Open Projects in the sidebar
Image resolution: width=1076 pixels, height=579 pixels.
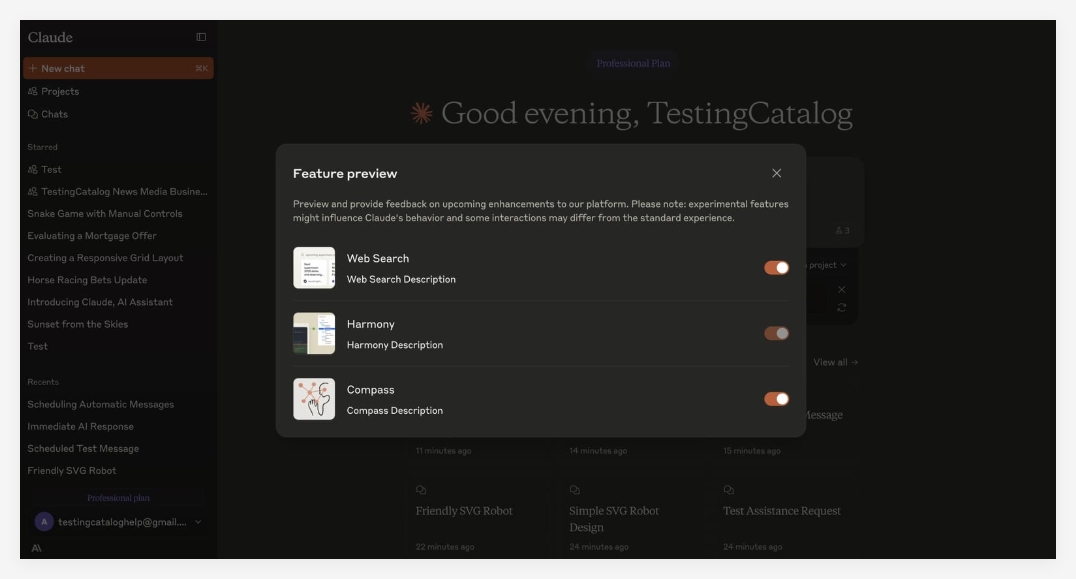(x=60, y=91)
